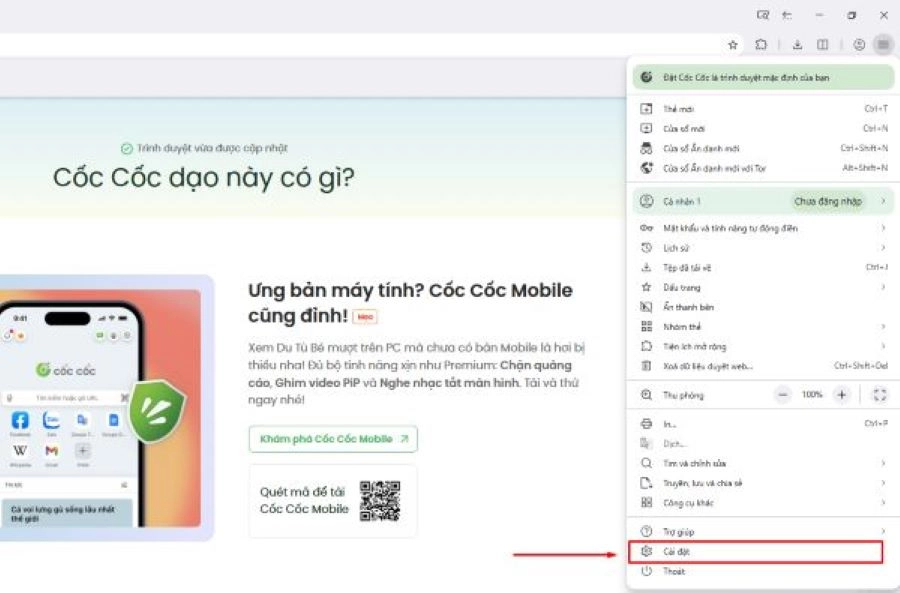The image size is (900, 593).
Task: Click the QR code for Cốc Cốc Mobile
Action: (380, 501)
